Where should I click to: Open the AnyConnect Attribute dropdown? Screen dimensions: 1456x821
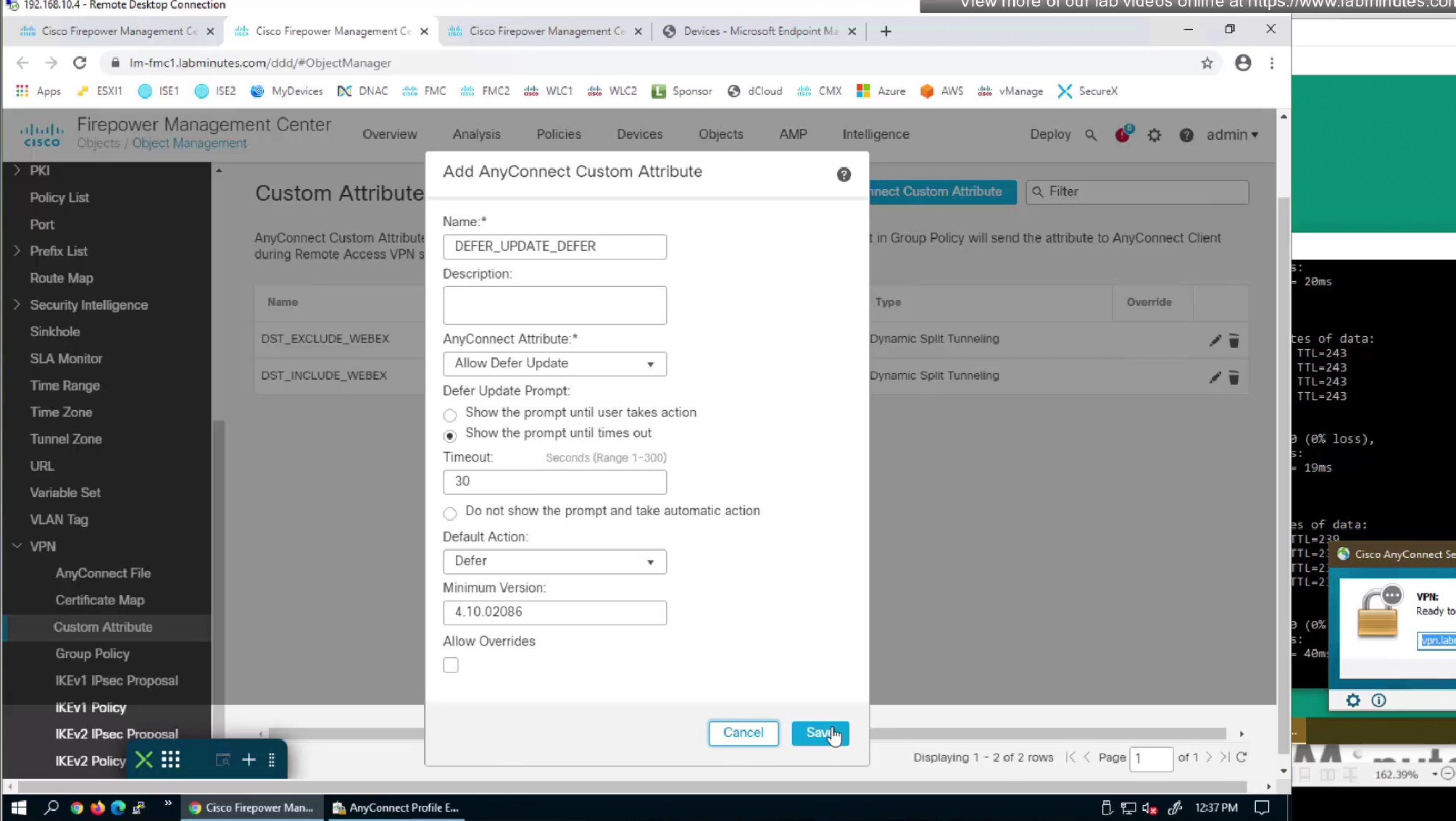[x=554, y=364]
